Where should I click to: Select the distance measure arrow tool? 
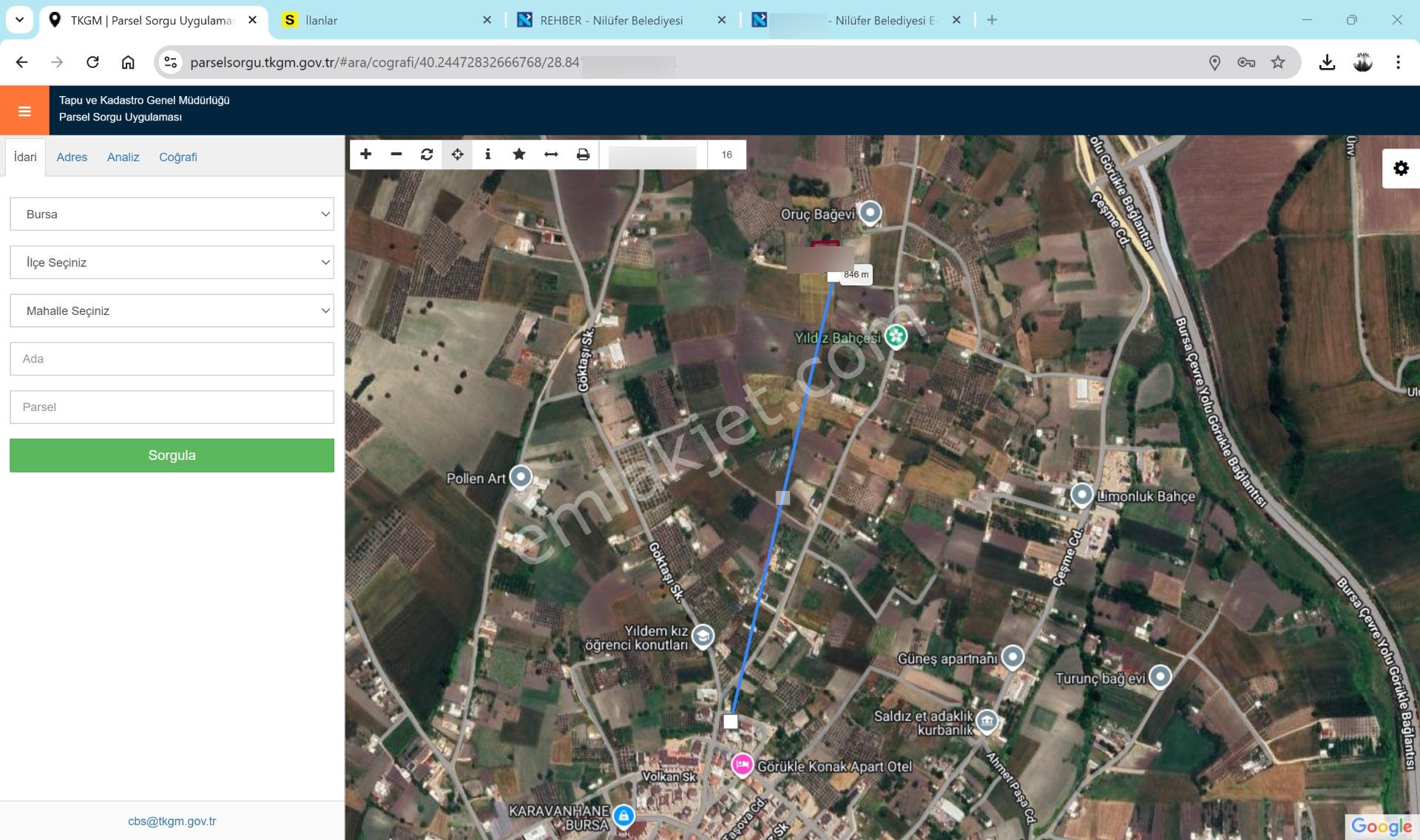click(x=551, y=154)
